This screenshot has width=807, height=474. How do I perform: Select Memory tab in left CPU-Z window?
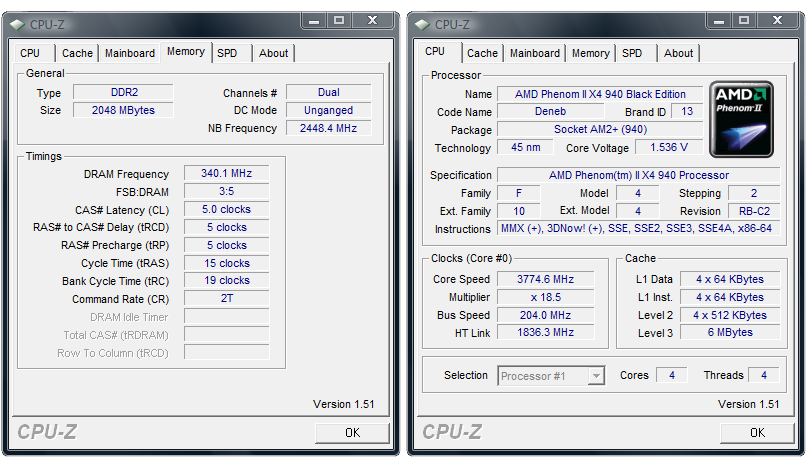[x=186, y=52]
